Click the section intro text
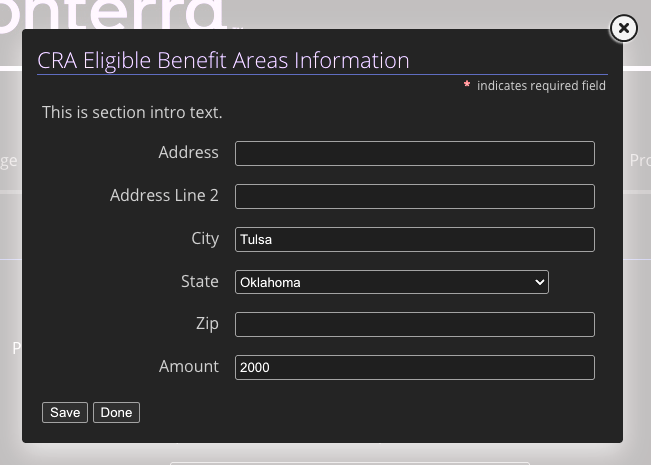This screenshot has height=465, width=651. pos(132,113)
